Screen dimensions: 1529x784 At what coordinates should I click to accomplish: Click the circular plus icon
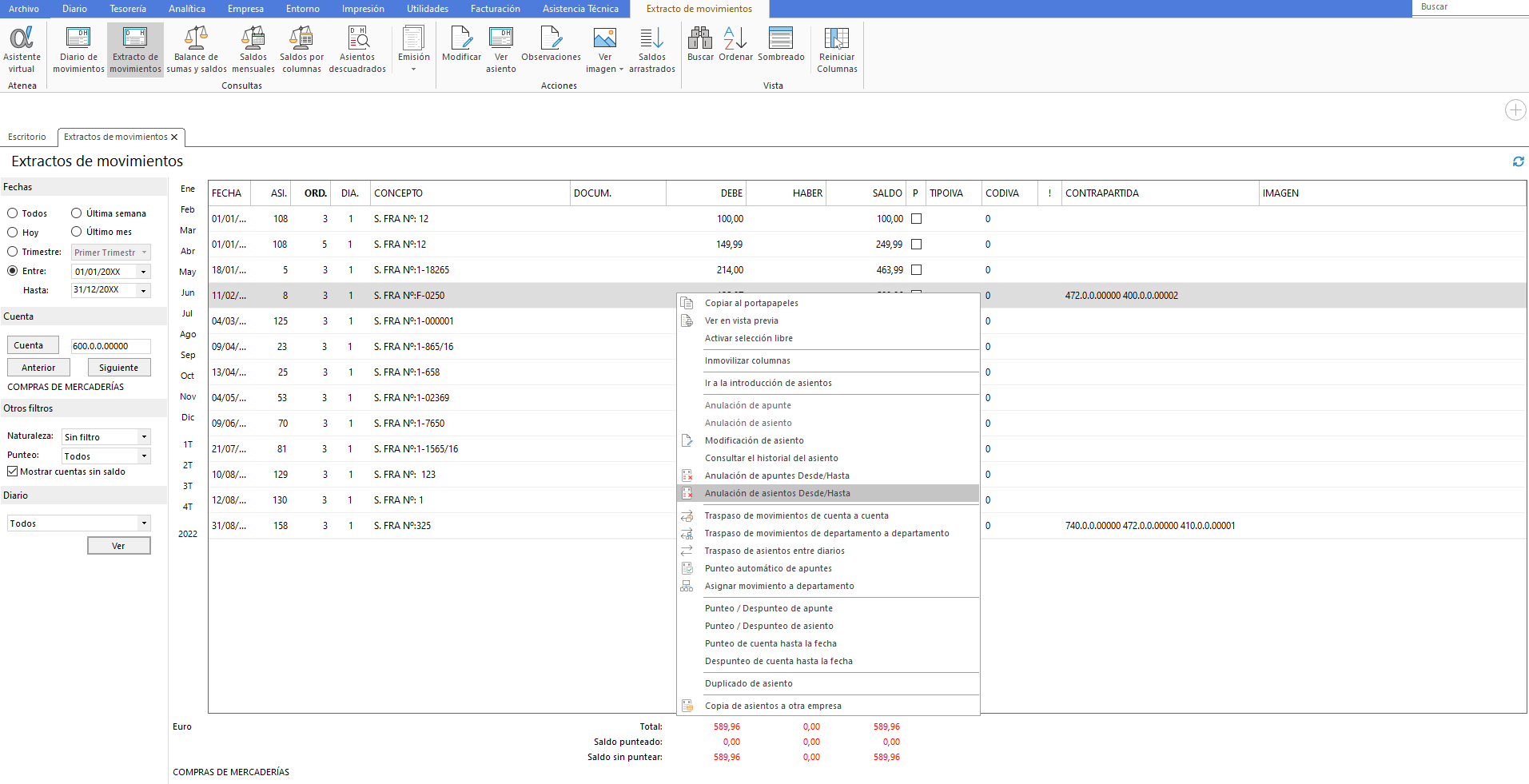(x=1515, y=110)
